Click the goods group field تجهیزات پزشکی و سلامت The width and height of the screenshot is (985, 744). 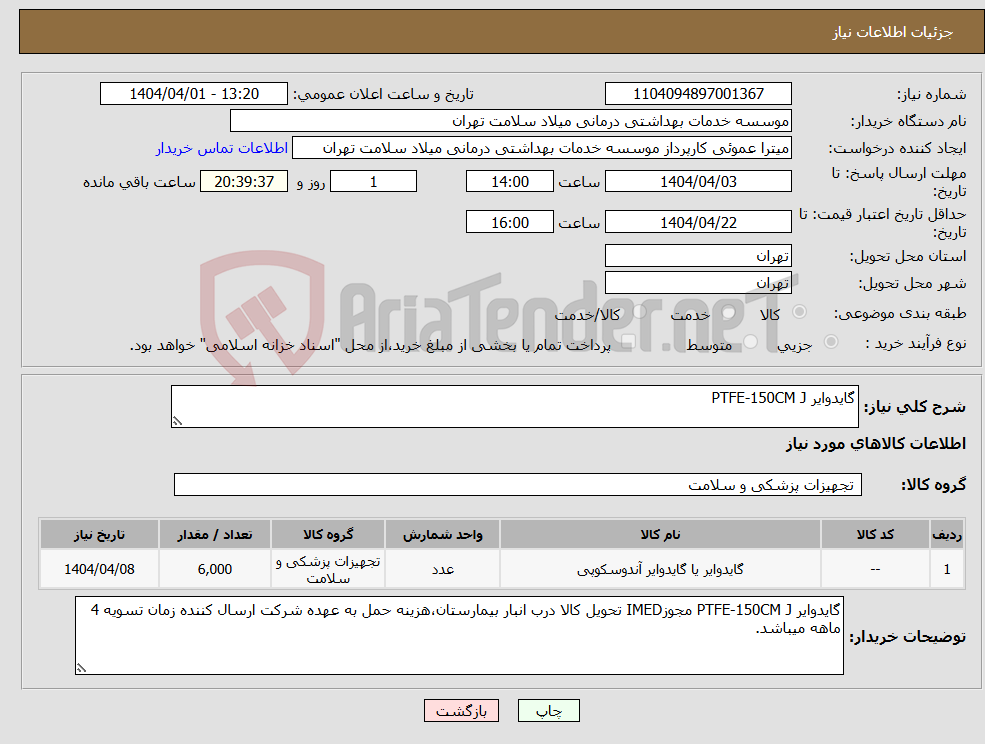point(518,484)
